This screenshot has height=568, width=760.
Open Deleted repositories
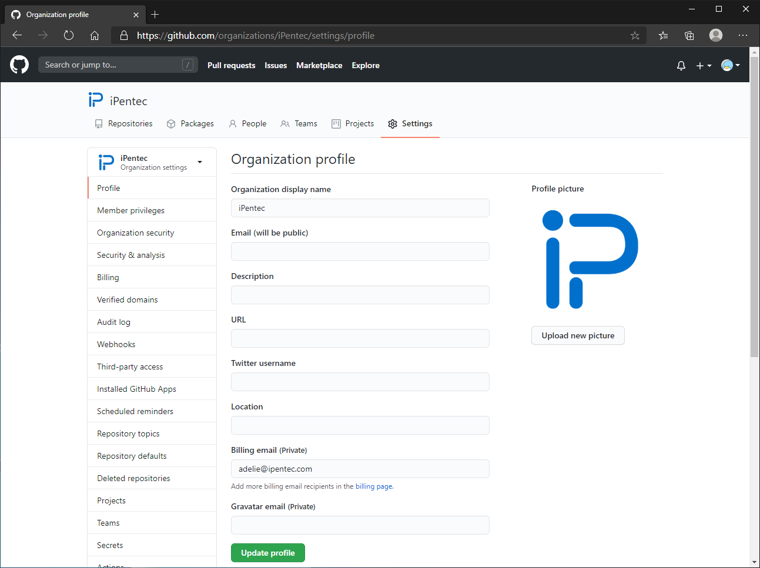(152, 478)
